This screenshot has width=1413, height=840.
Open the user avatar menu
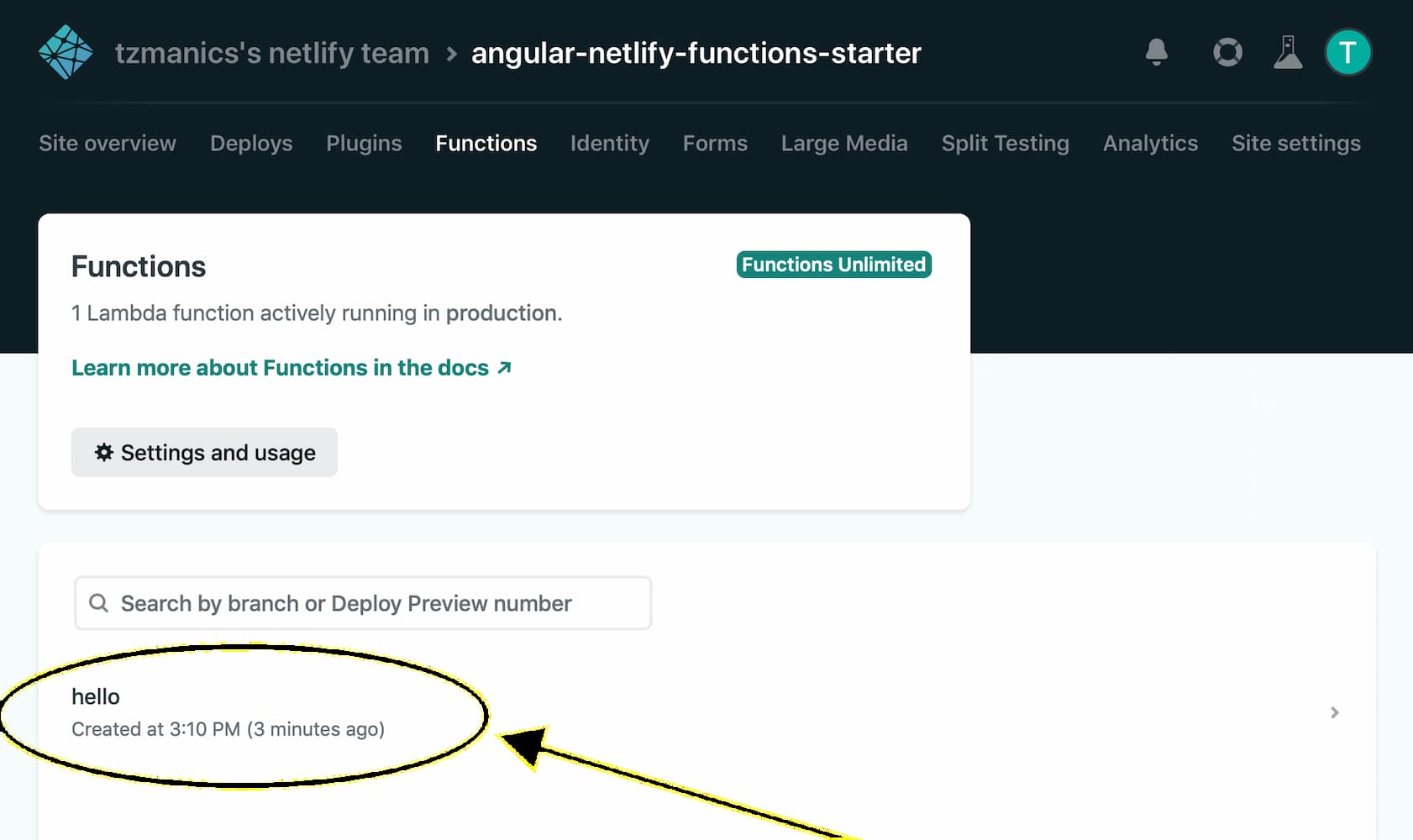click(x=1347, y=52)
